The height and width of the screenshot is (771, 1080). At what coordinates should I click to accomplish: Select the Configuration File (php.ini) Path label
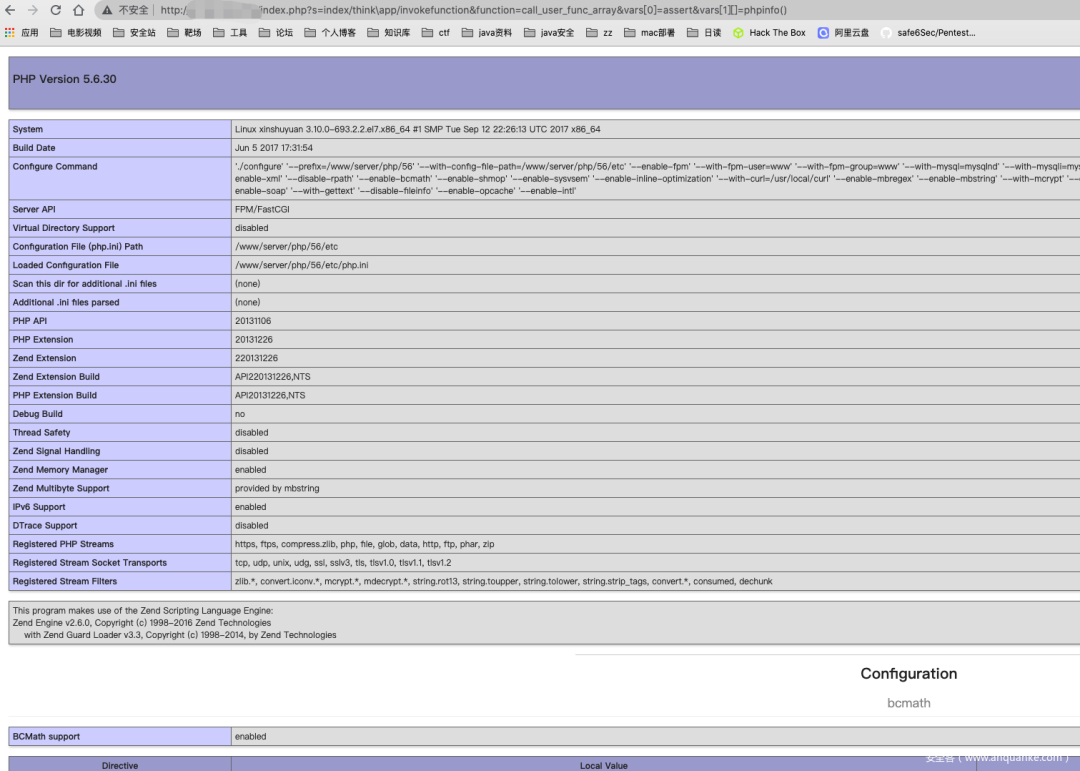tap(78, 247)
